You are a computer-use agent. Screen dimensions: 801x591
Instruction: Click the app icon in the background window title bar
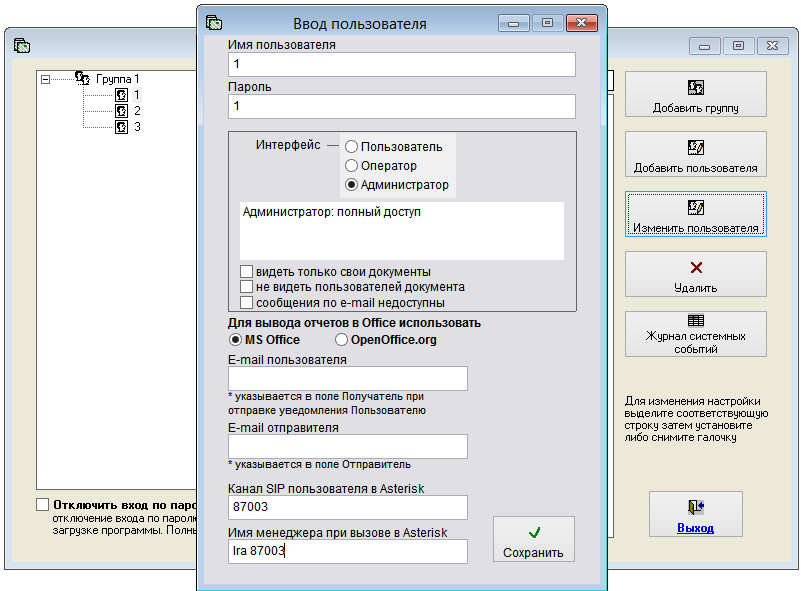(x=22, y=46)
